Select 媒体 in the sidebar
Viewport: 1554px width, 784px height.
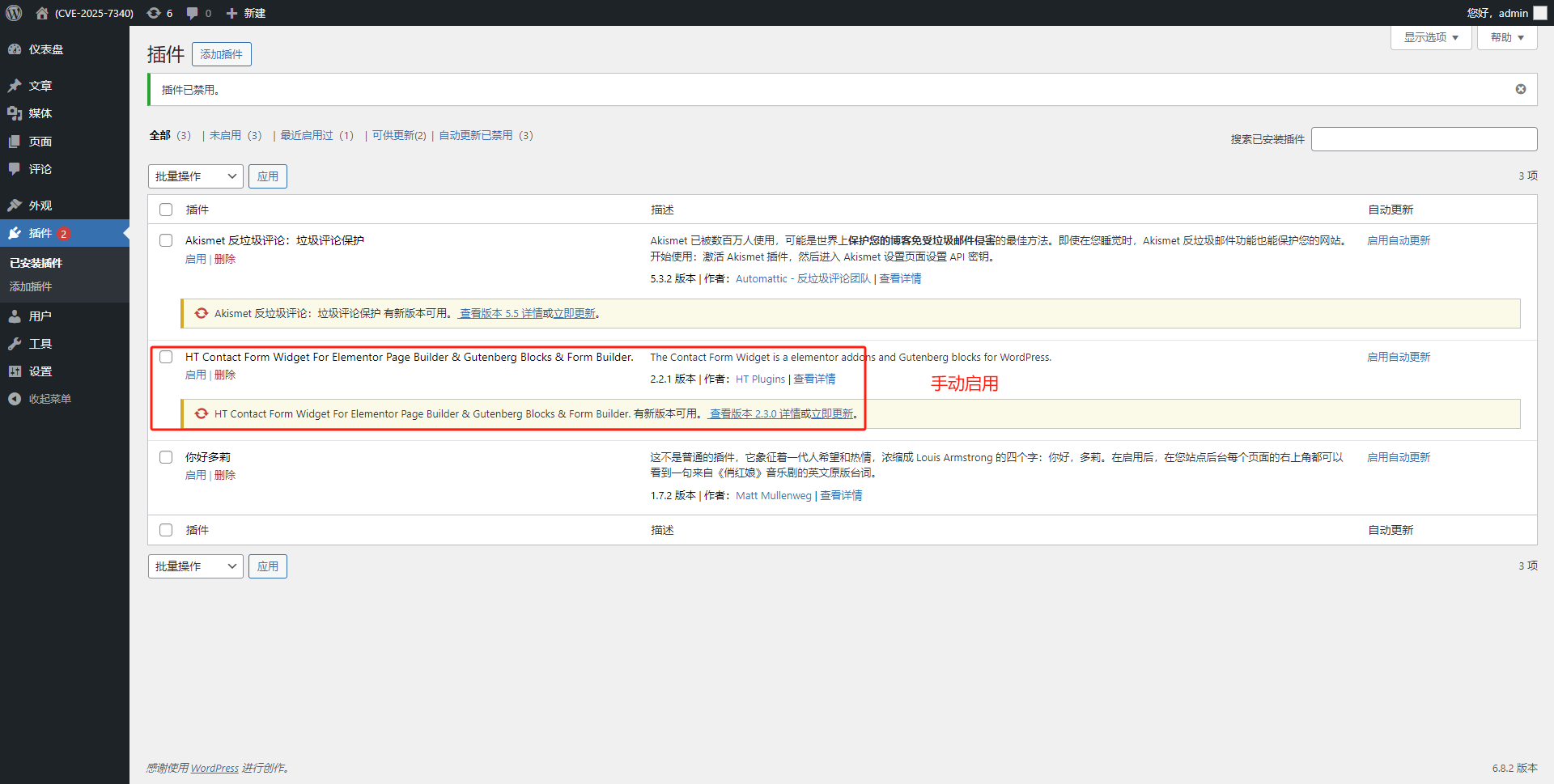(x=39, y=113)
